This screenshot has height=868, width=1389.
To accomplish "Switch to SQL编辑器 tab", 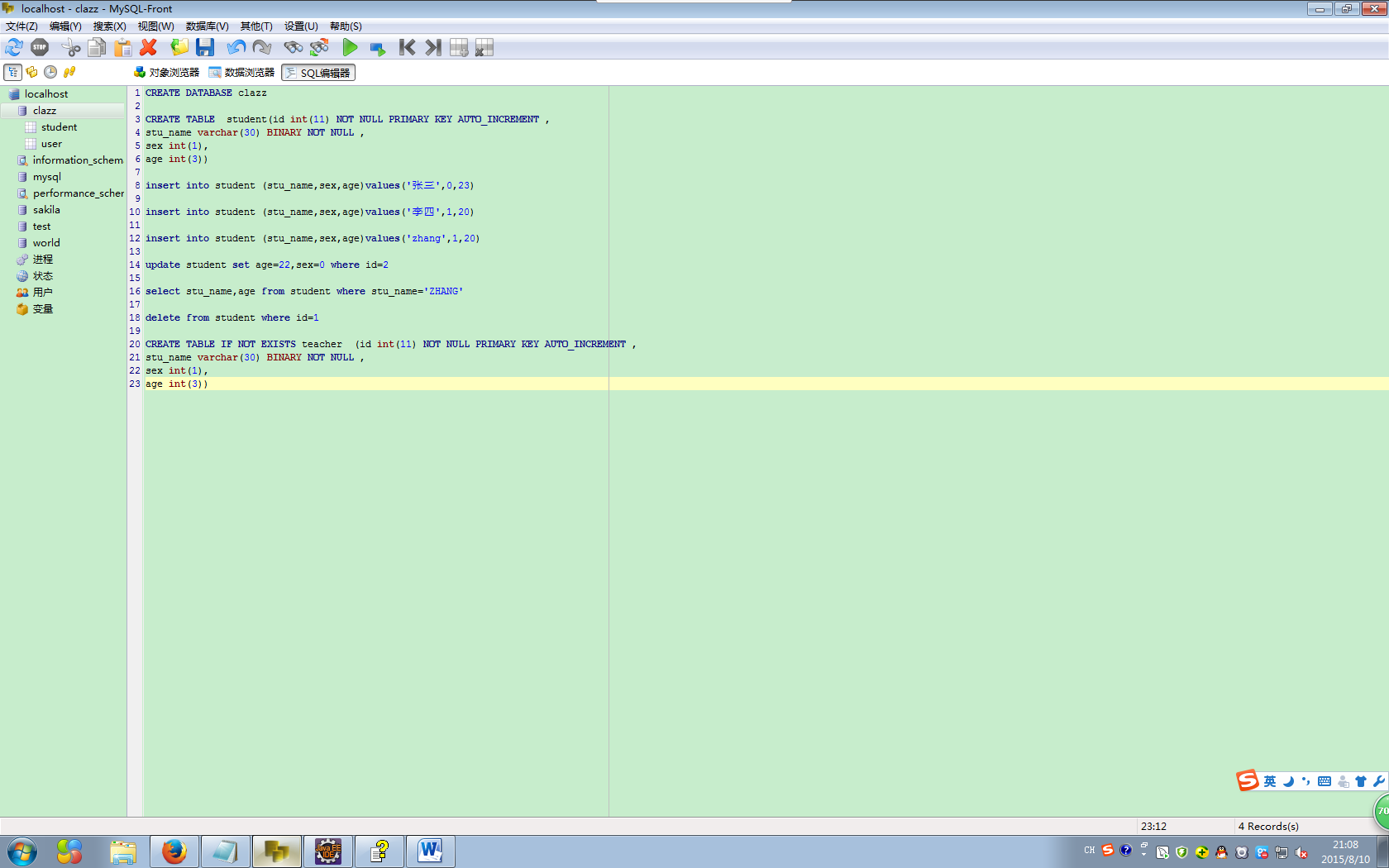I will pos(318,73).
